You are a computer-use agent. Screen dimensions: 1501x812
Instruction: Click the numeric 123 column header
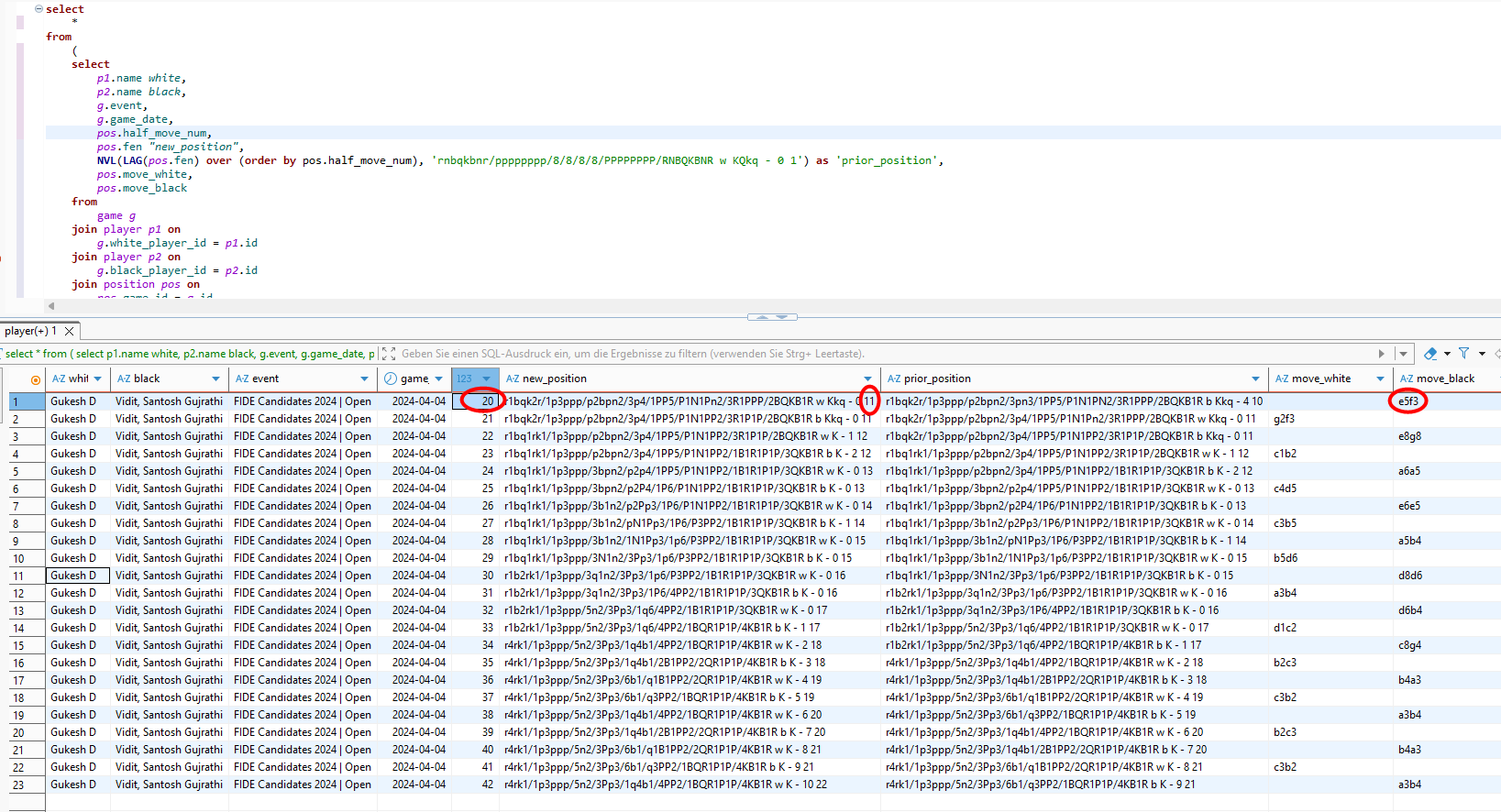click(x=466, y=379)
